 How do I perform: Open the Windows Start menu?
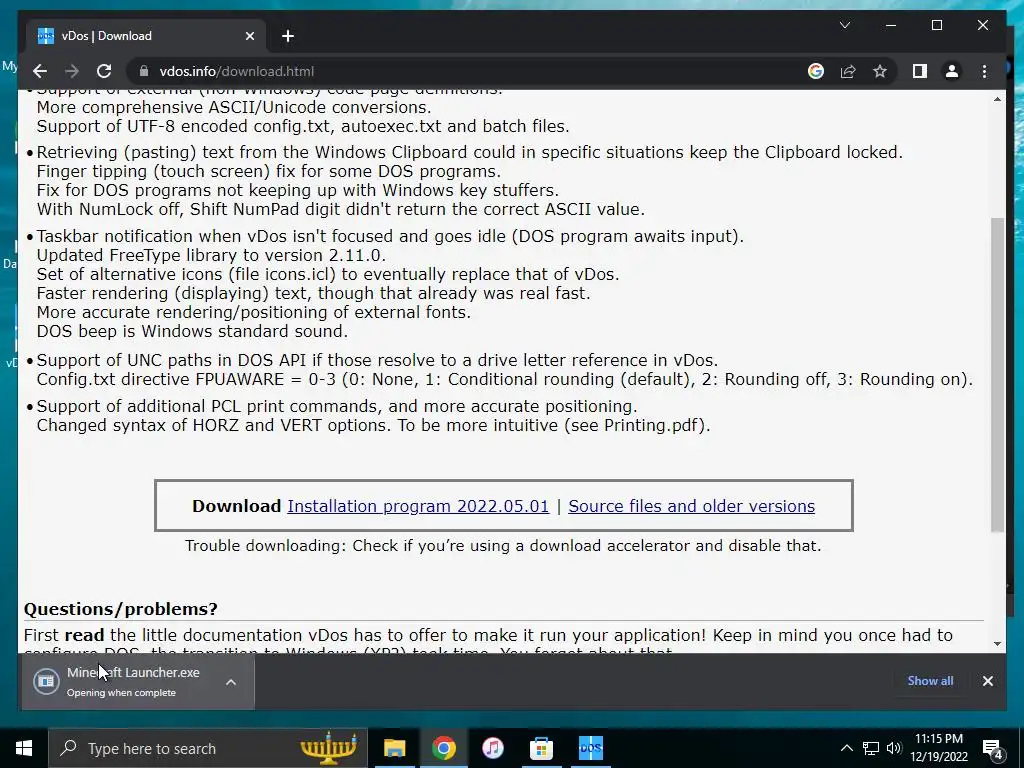(x=24, y=748)
